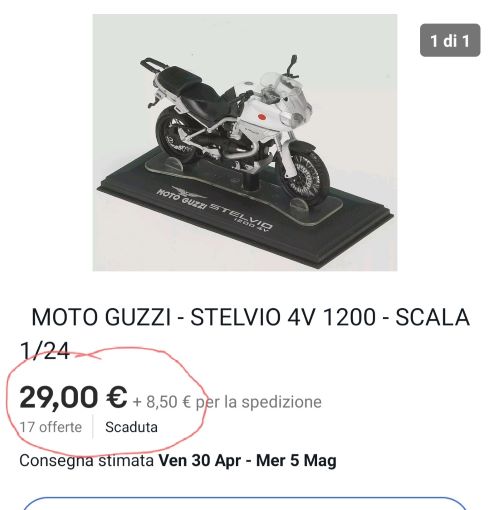Click the red dot on the motorcycle fairing

click(x=262, y=117)
